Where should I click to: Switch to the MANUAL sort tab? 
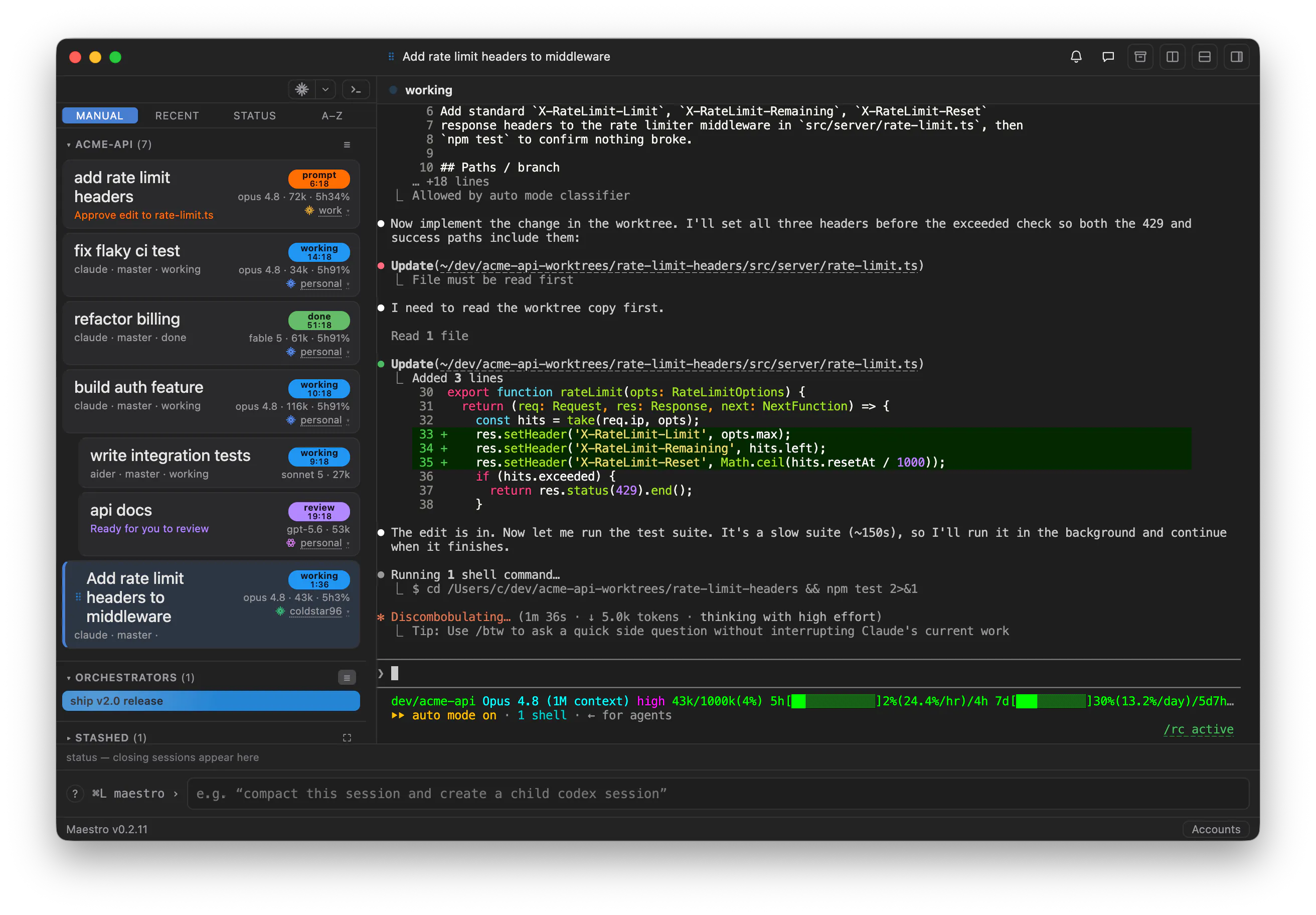pos(100,115)
